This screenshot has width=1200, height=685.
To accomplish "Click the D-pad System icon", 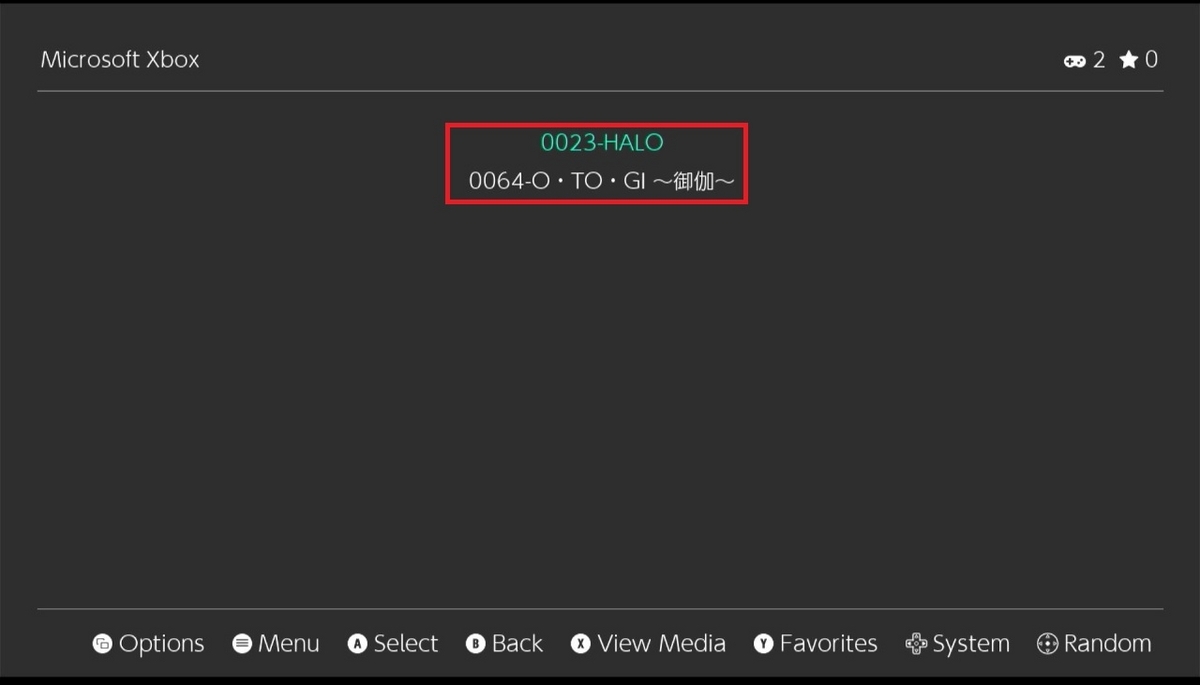I will click(916, 644).
